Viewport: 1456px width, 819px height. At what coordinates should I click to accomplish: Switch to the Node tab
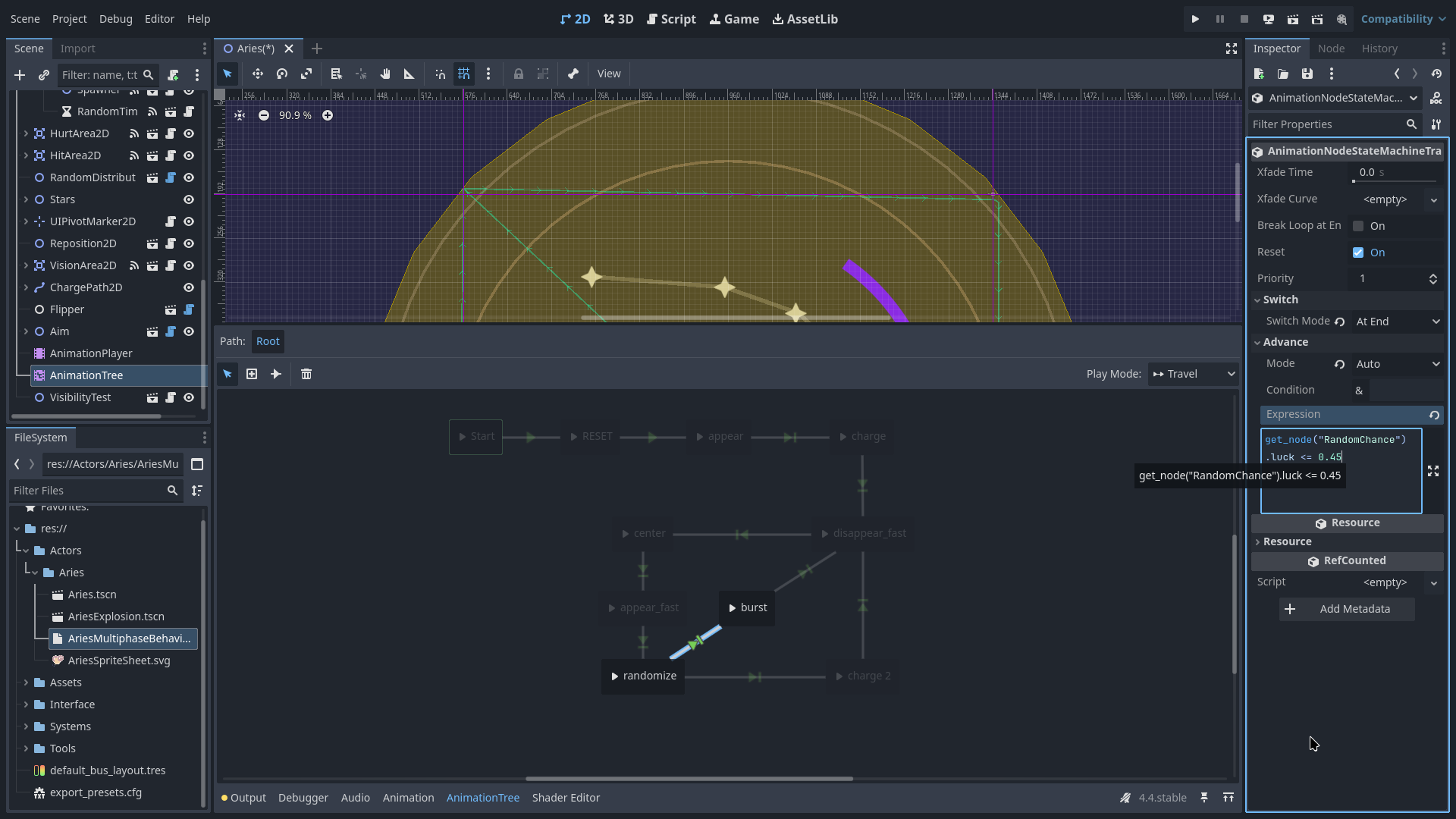click(x=1331, y=49)
